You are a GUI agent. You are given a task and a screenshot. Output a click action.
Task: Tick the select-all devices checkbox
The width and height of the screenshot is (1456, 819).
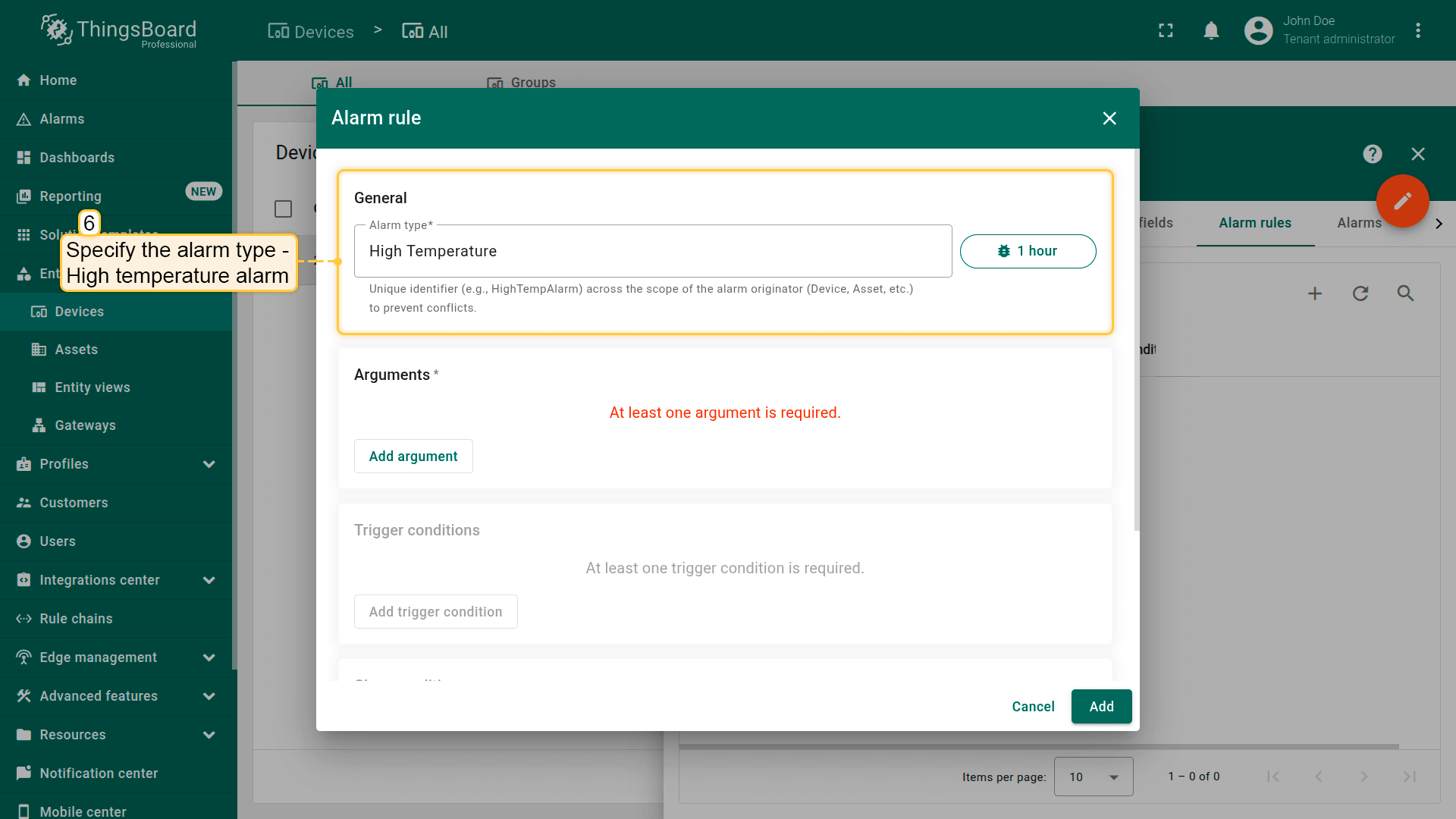point(283,209)
